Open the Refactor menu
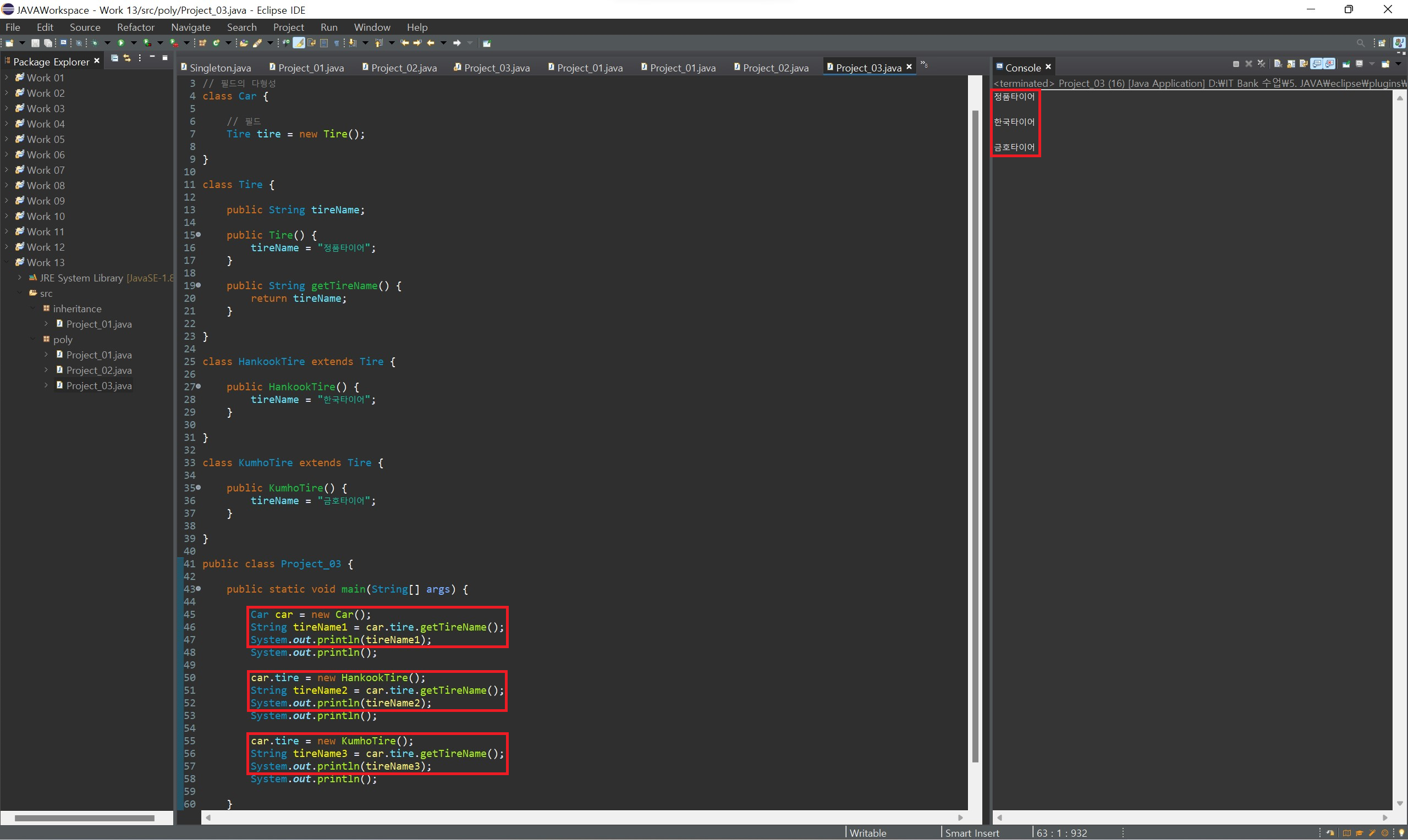The image size is (1408, 840). (x=135, y=27)
